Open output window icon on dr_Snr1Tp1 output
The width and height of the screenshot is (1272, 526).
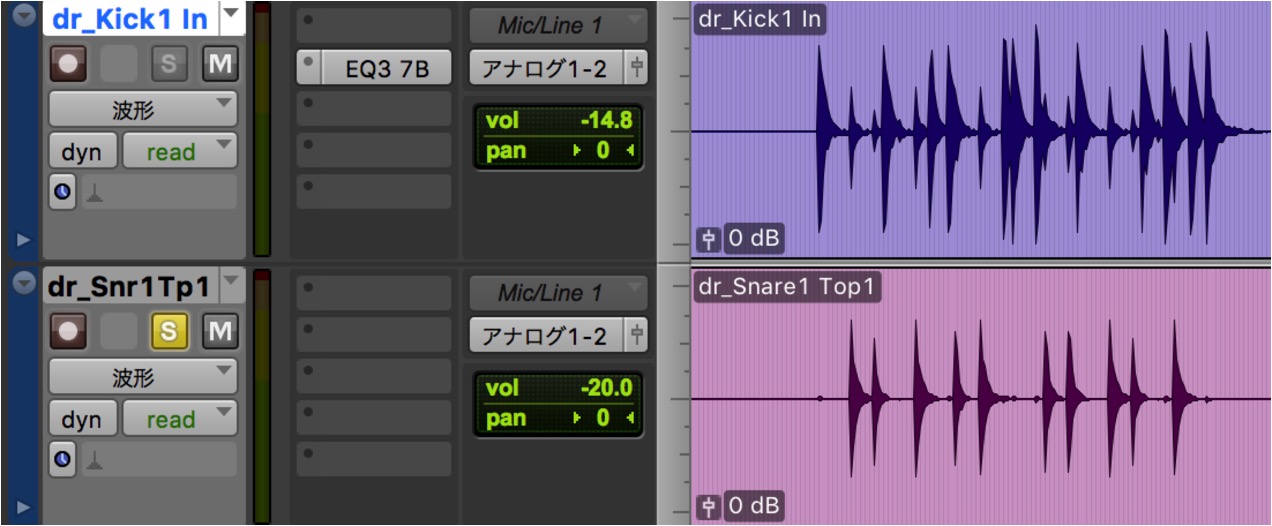pyautogui.click(x=635, y=336)
